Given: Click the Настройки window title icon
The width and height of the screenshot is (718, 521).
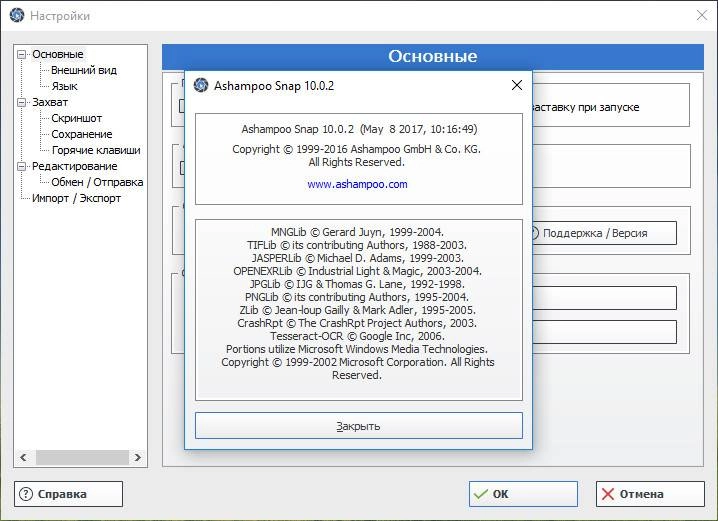Looking at the screenshot, I should [17, 16].
